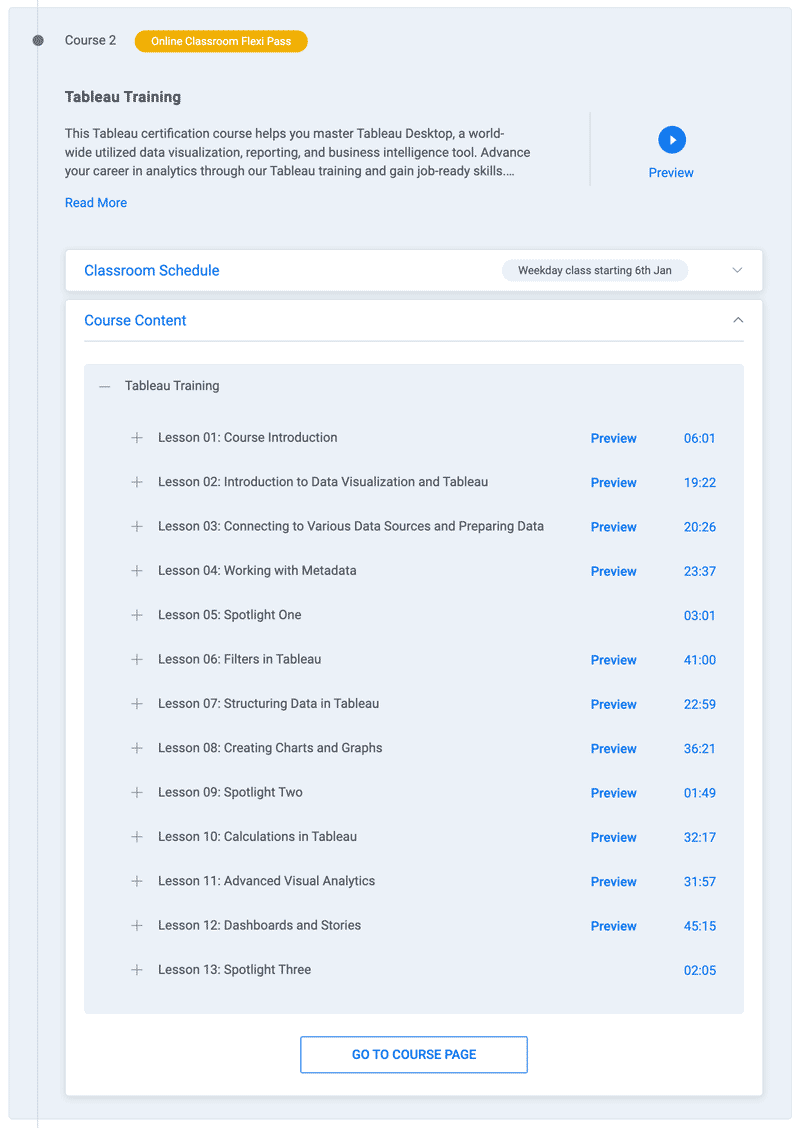This screenshot has width=800, height=1128.
Task: Click the Tableau Training course title
Action: (x=123, y=97)
